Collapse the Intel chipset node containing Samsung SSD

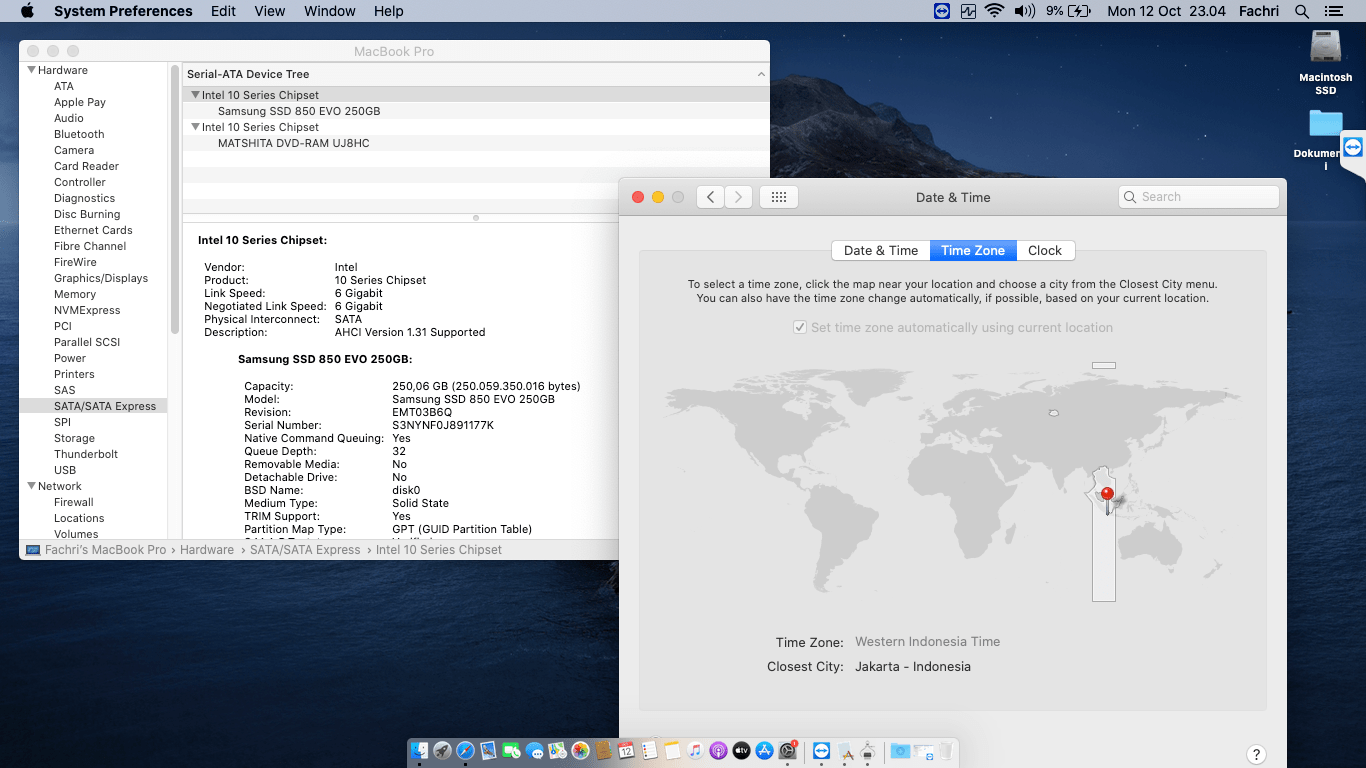[195, 95]
